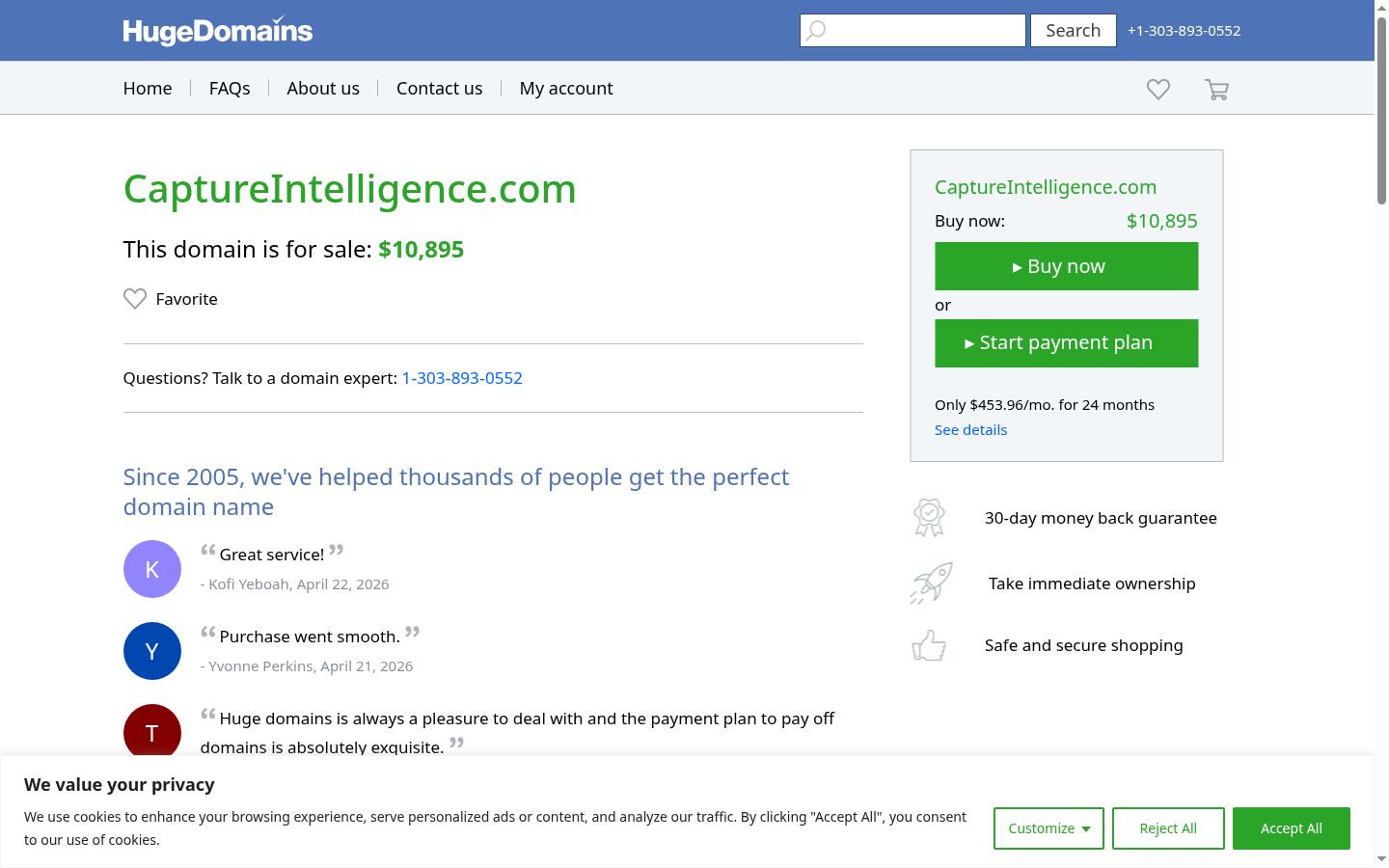Open the shopping cart icon
The image size is (1389, 868).
coord(1216,90)
